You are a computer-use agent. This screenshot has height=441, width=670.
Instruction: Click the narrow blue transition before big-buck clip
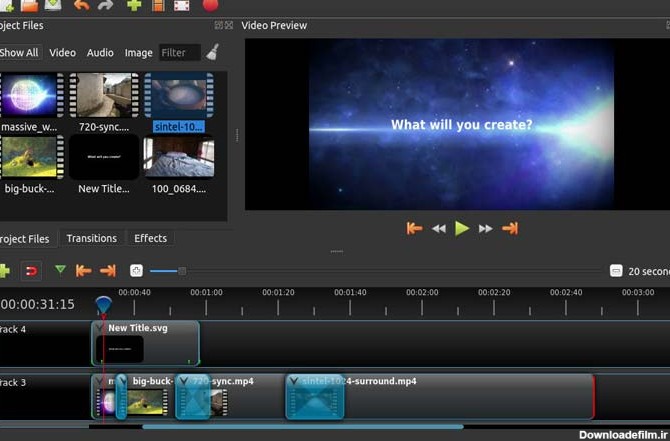(x=121, y=397)
